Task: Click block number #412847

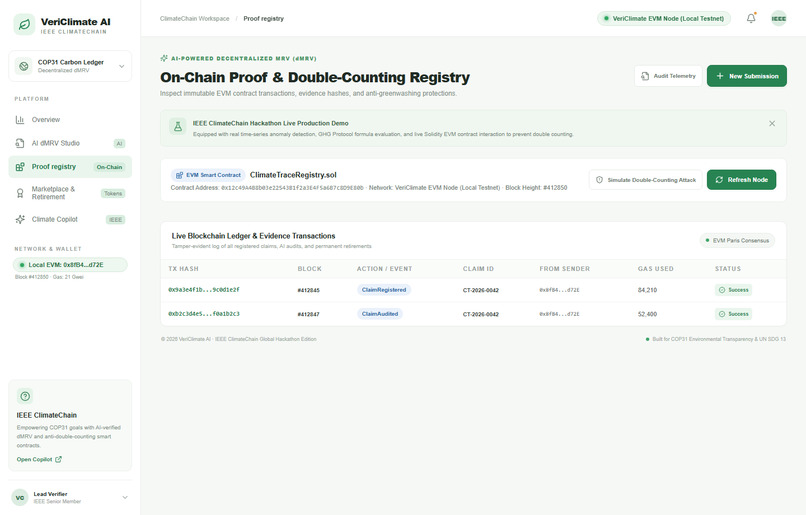Action: [x=308, y=314]
